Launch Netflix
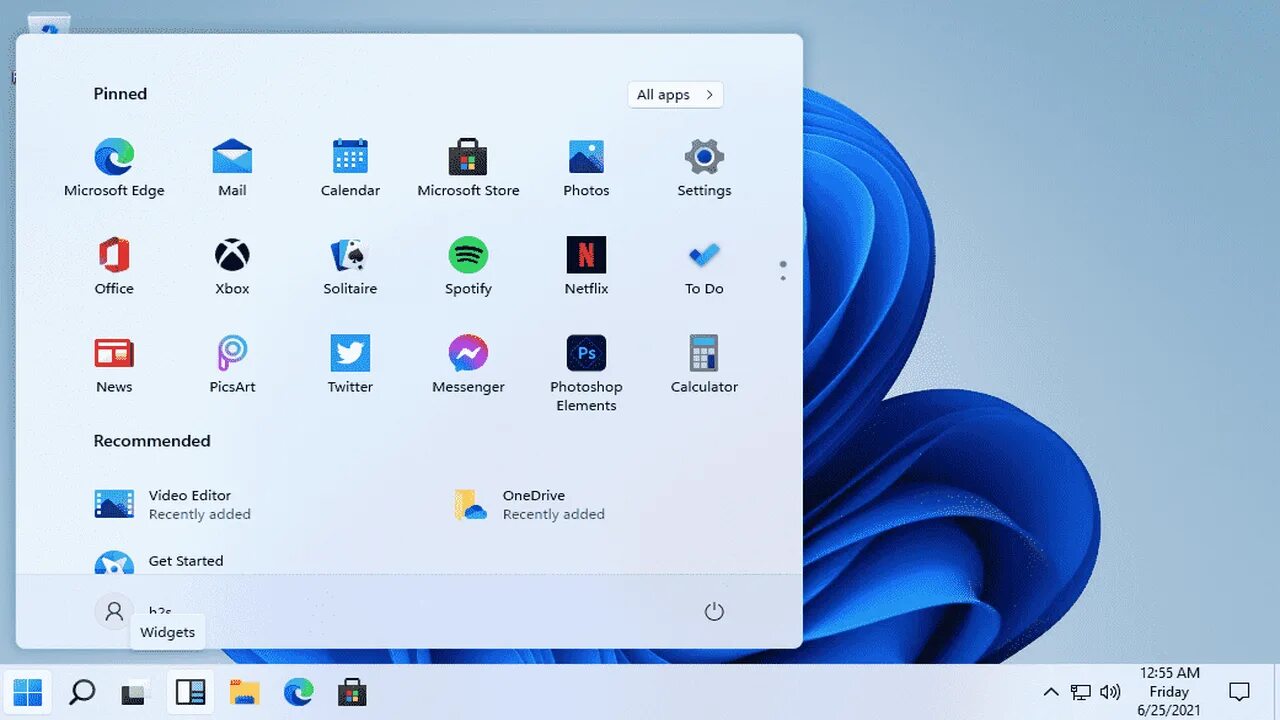The width and height of the screenshot is (1280, 720). [586, 266]
